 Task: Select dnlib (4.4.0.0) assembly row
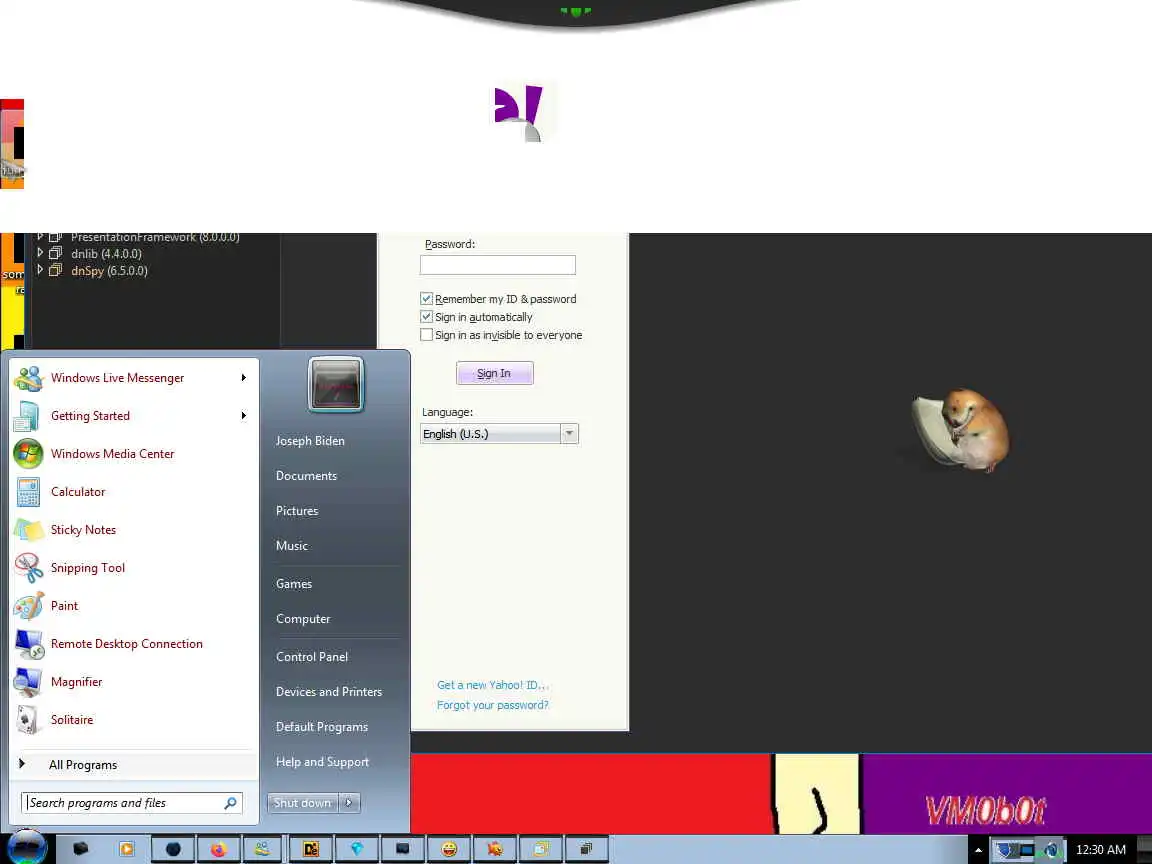[x=106, y=253]
